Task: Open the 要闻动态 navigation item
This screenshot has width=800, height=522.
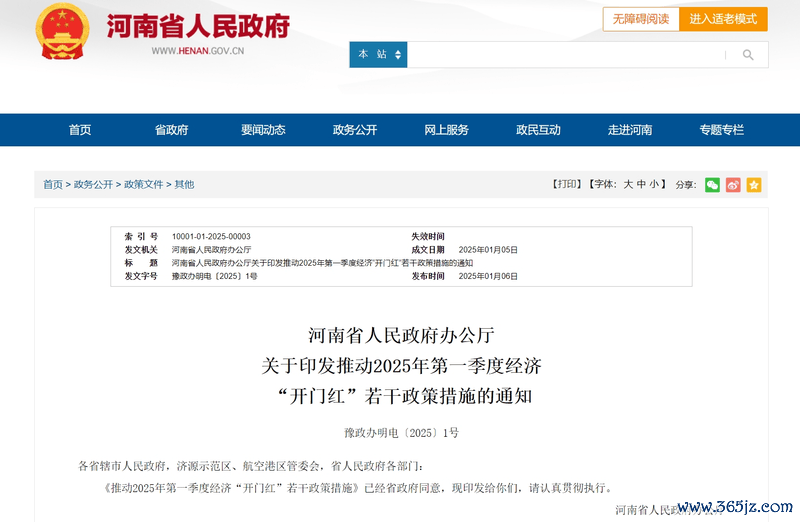Action: pyautogui.click(x=263, y=130)
